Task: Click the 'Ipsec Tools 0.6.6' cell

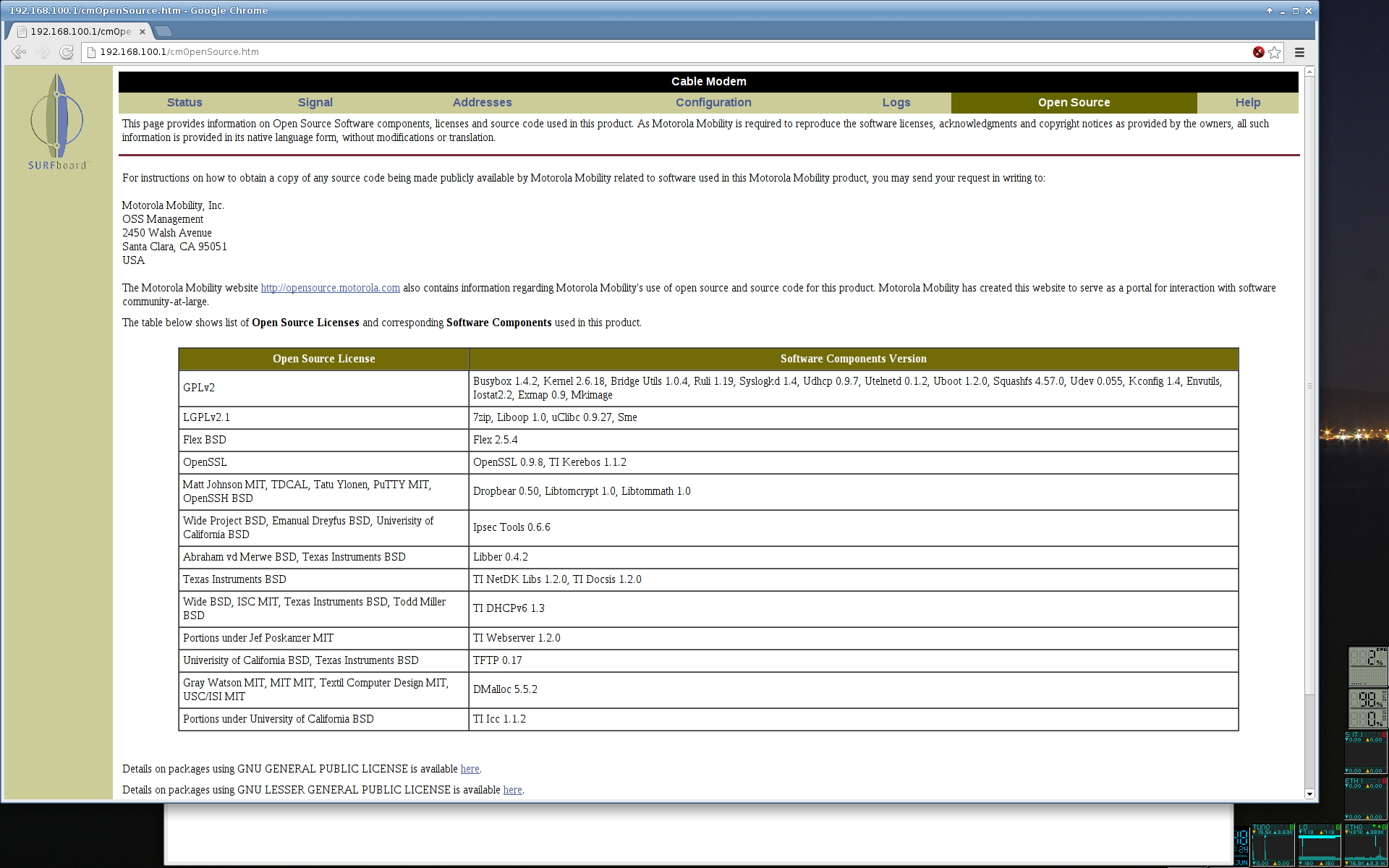Action: (854, 528)
